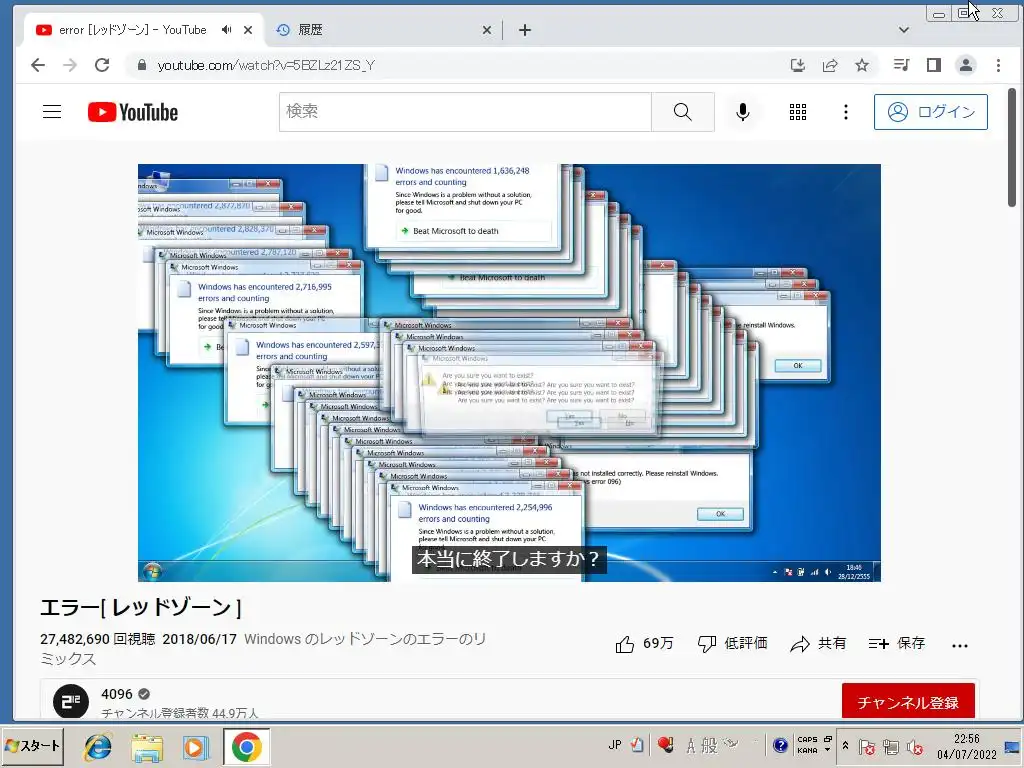Viewport: 1024px width, 768px height.
Task: Click the site lock icon in address bar
Action: point(142,65)
